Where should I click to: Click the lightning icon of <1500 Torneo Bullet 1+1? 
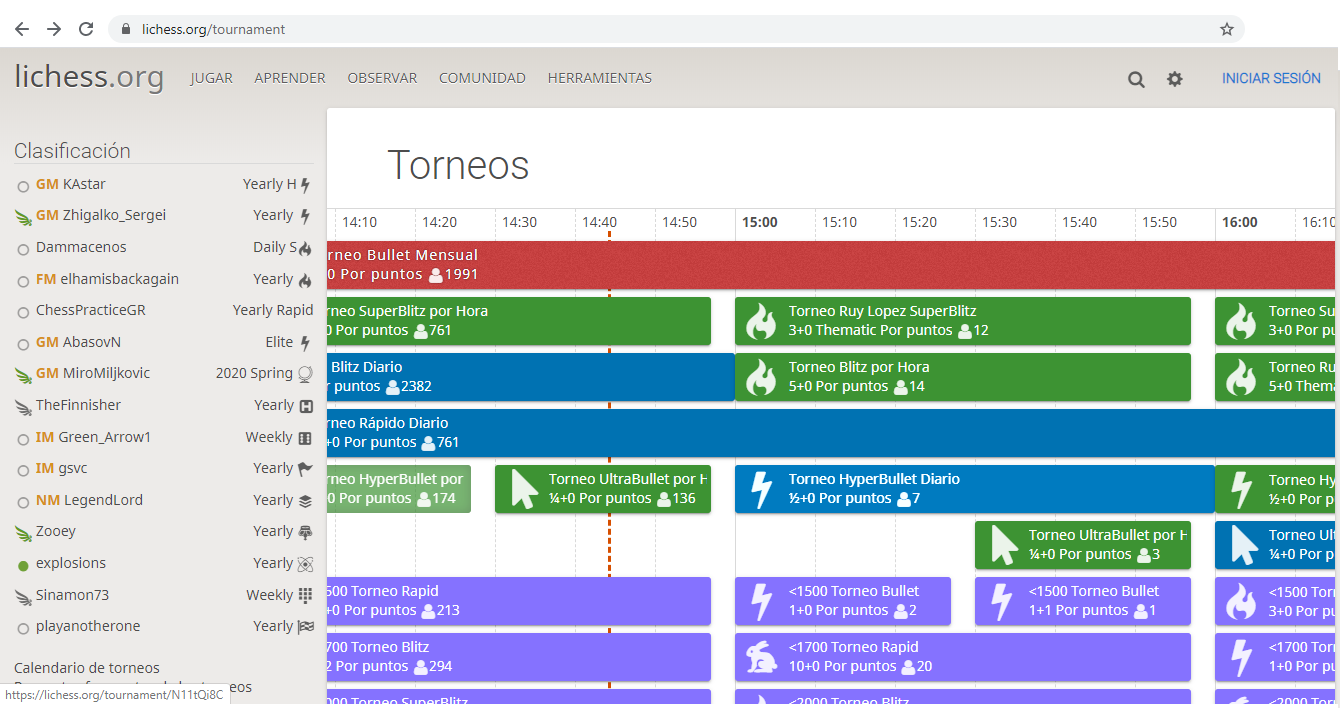pyautogui.click(x=1002, y=601)
